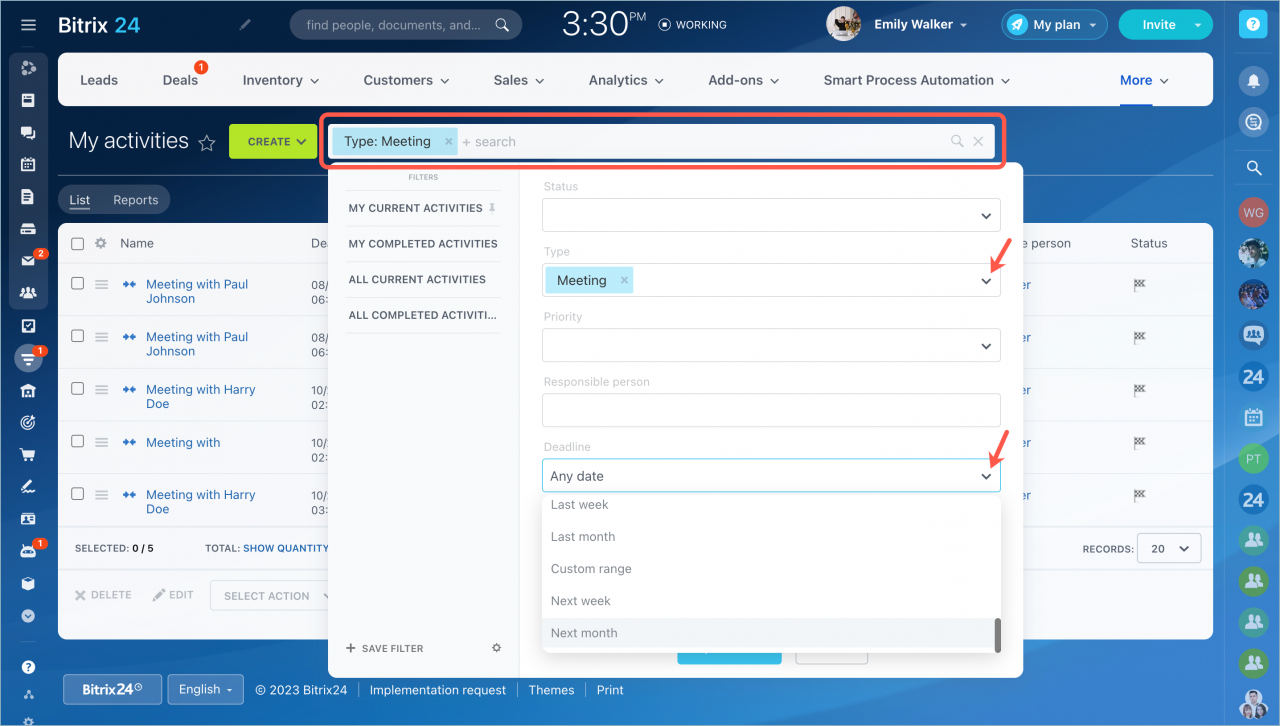This screenshot has height=726, width=1280.
Task: Open the target marketing icon in sidebar
Action: tap(28, 422)
